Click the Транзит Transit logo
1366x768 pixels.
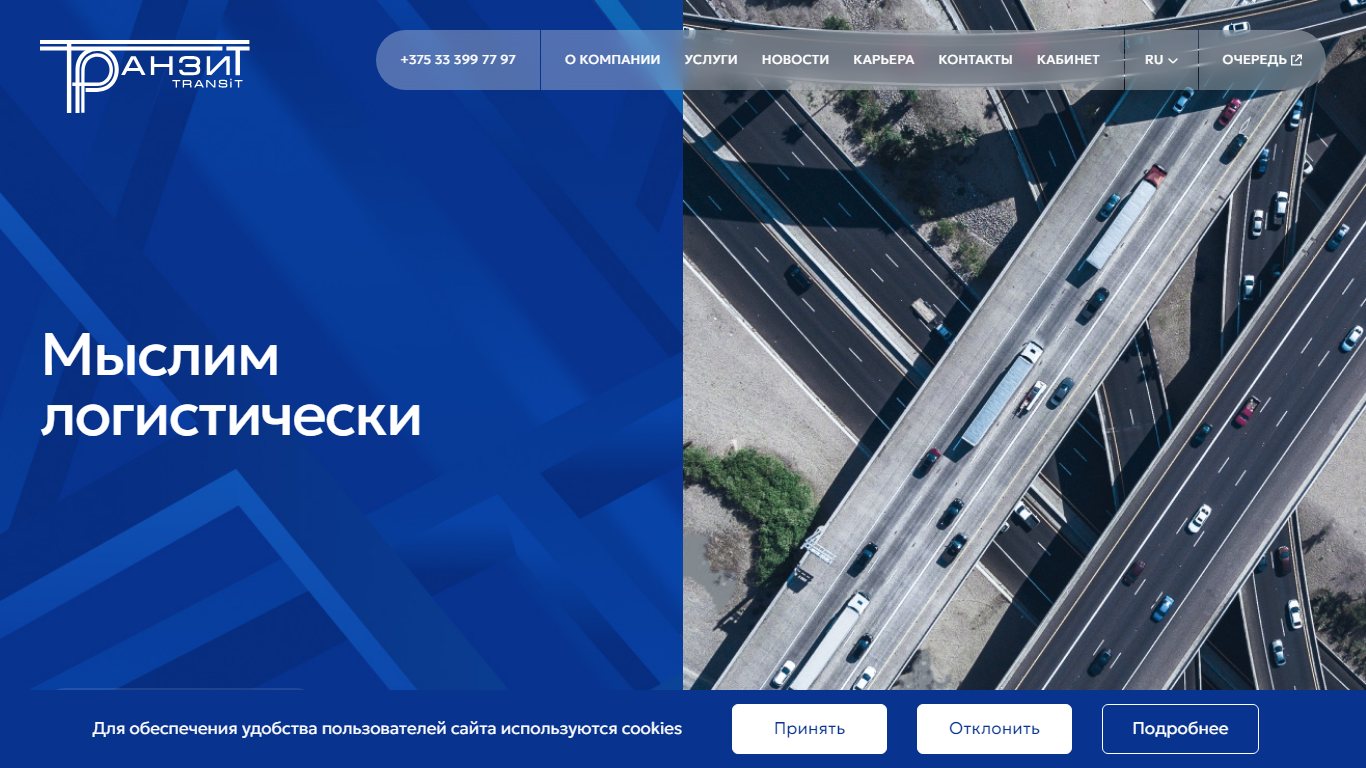coord(144,76)
